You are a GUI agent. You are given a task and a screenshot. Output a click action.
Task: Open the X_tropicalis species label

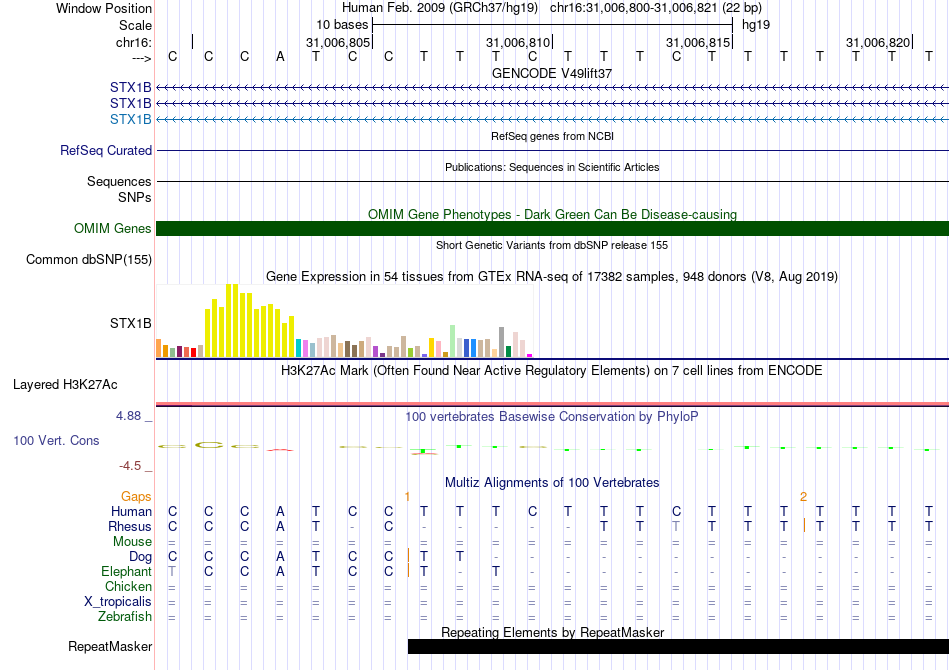(118, 601)
